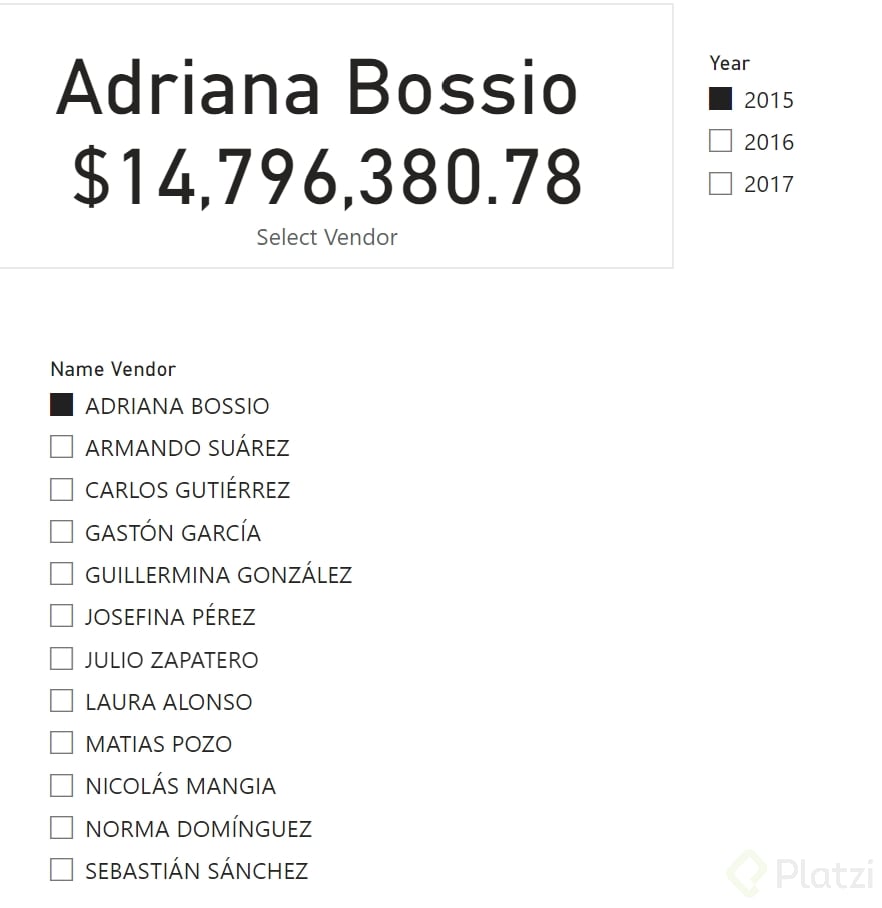This screenshot has height=908, width=882.
Task: Enable the 2017 year filter
Action: 720,183
